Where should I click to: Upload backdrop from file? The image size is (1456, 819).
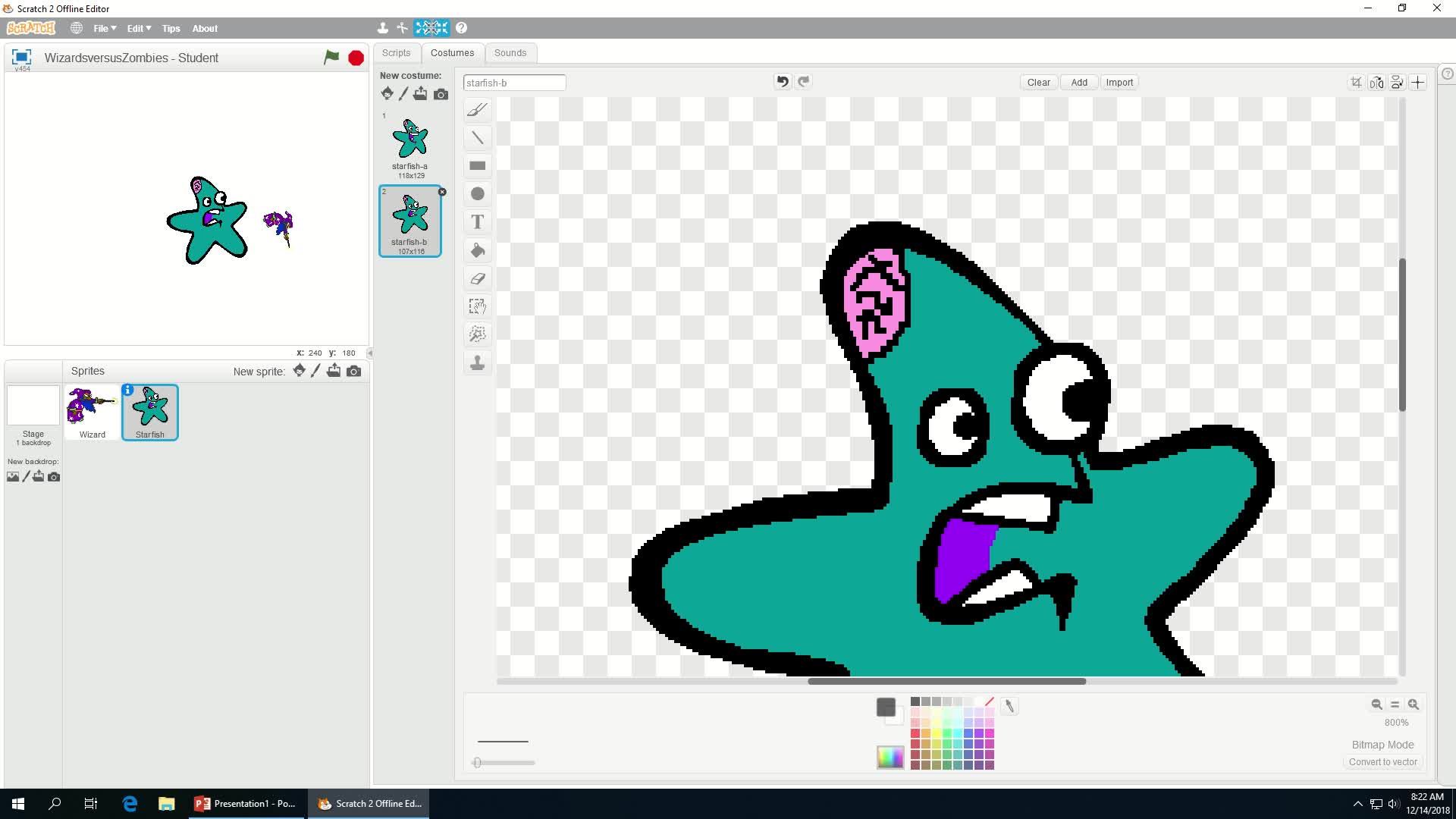pos(39,476)
